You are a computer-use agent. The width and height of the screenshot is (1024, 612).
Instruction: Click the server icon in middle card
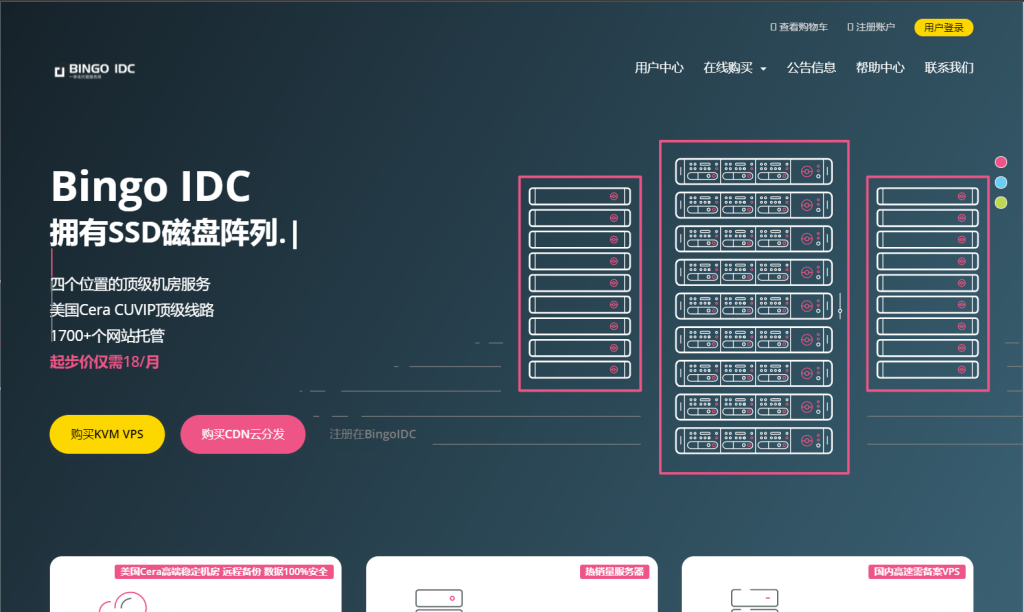[438, 599]
